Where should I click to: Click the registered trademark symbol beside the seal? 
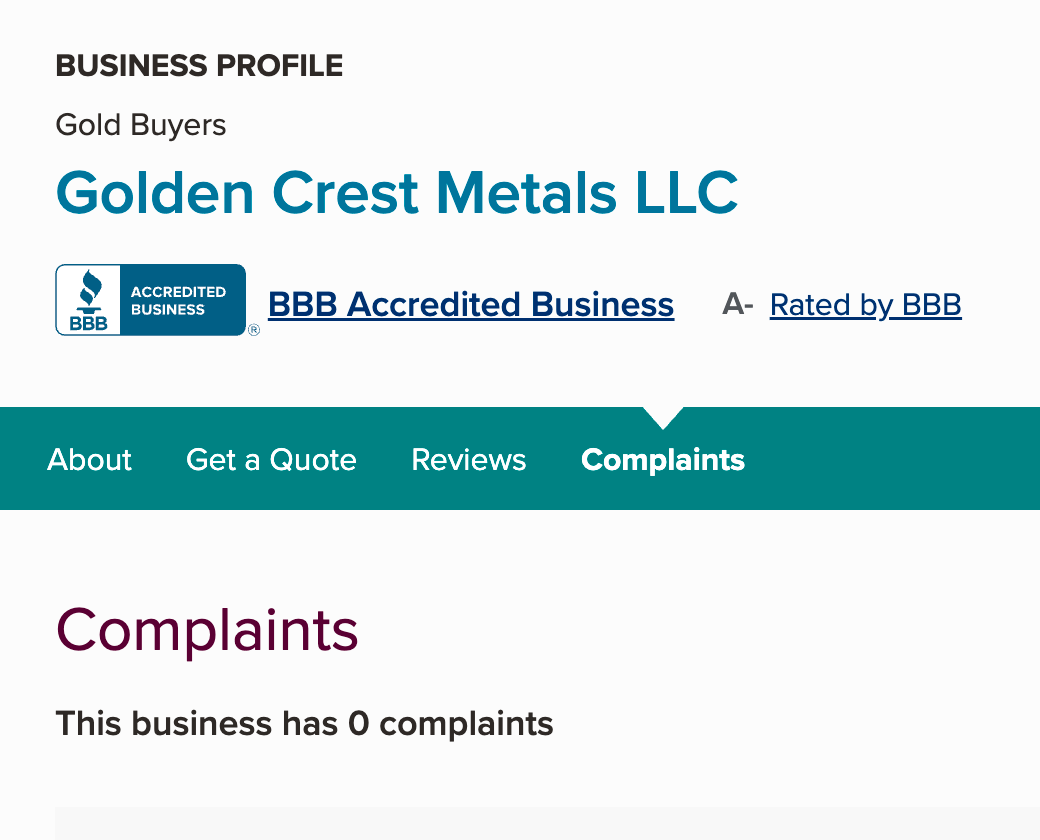253,329
